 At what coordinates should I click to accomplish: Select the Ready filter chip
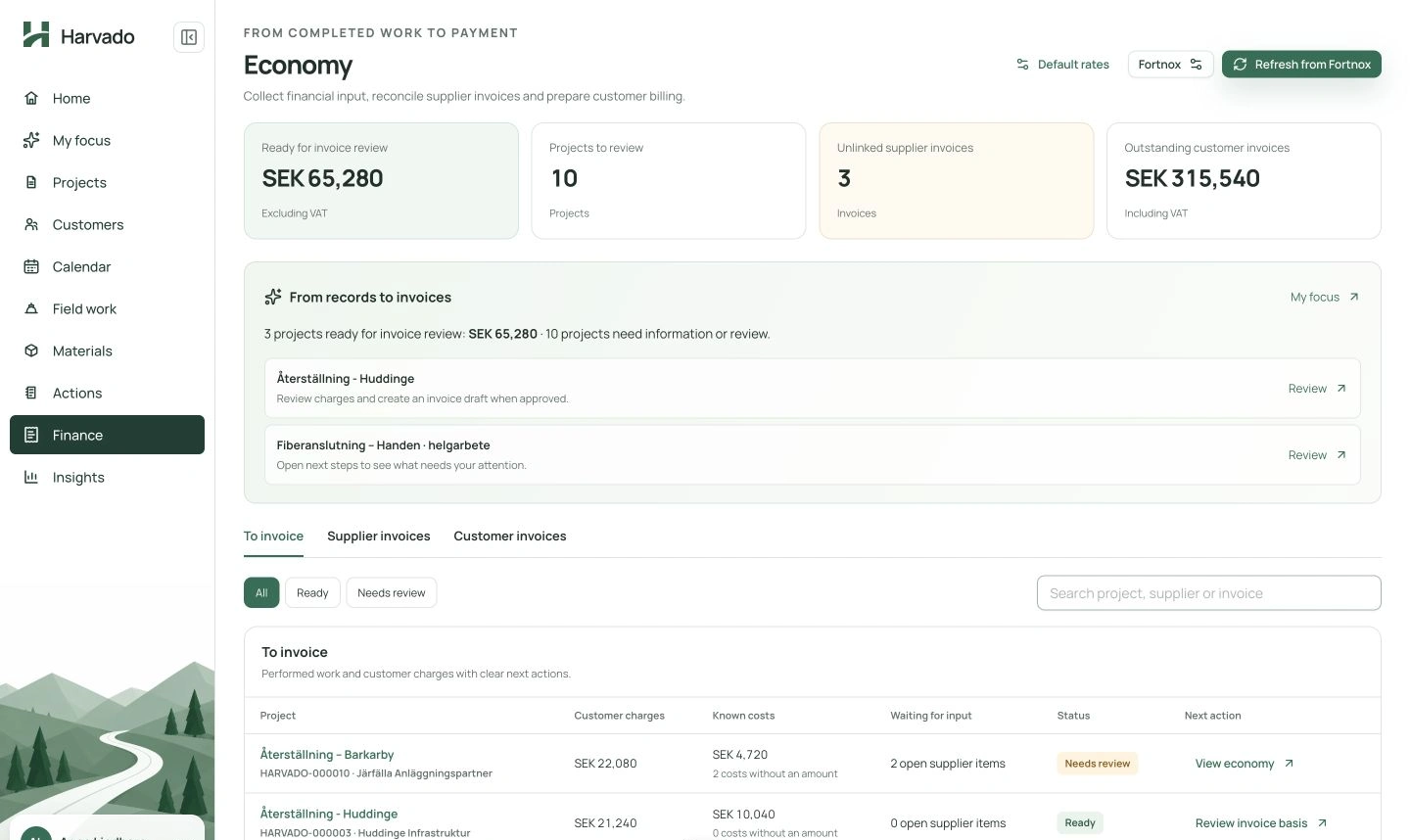click(312, 592)
